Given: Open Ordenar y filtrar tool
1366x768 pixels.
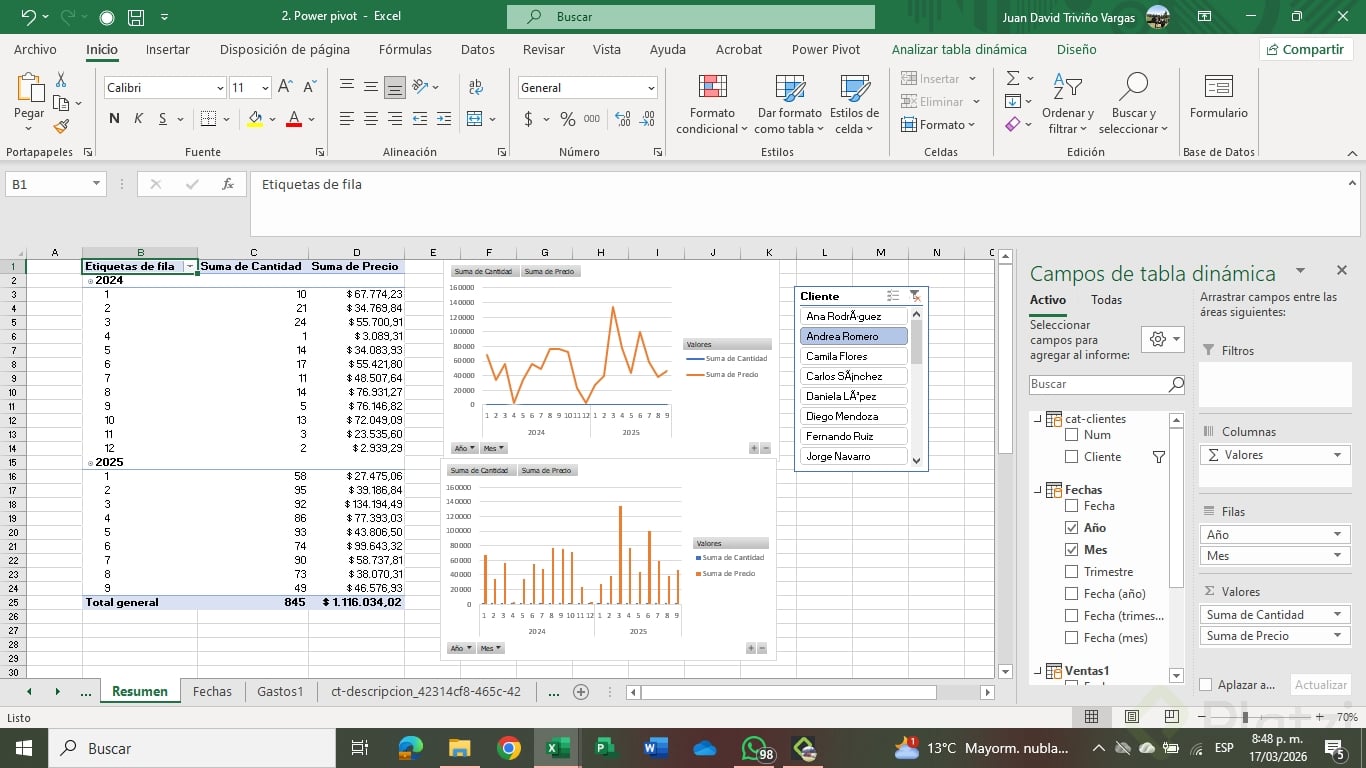Looking at the screenshot, I should [1067, 105].
